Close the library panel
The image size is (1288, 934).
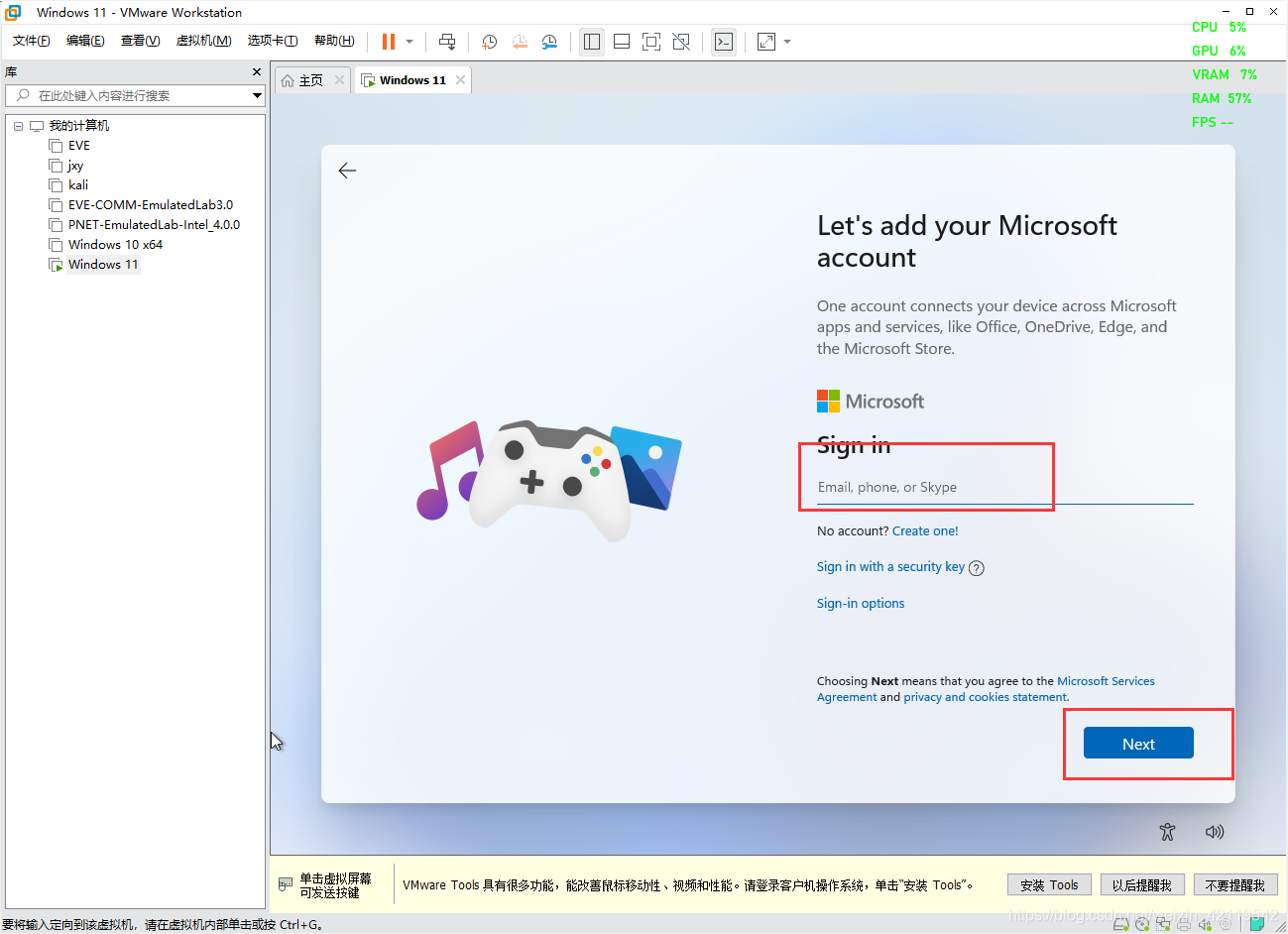(x=257, y=72)
